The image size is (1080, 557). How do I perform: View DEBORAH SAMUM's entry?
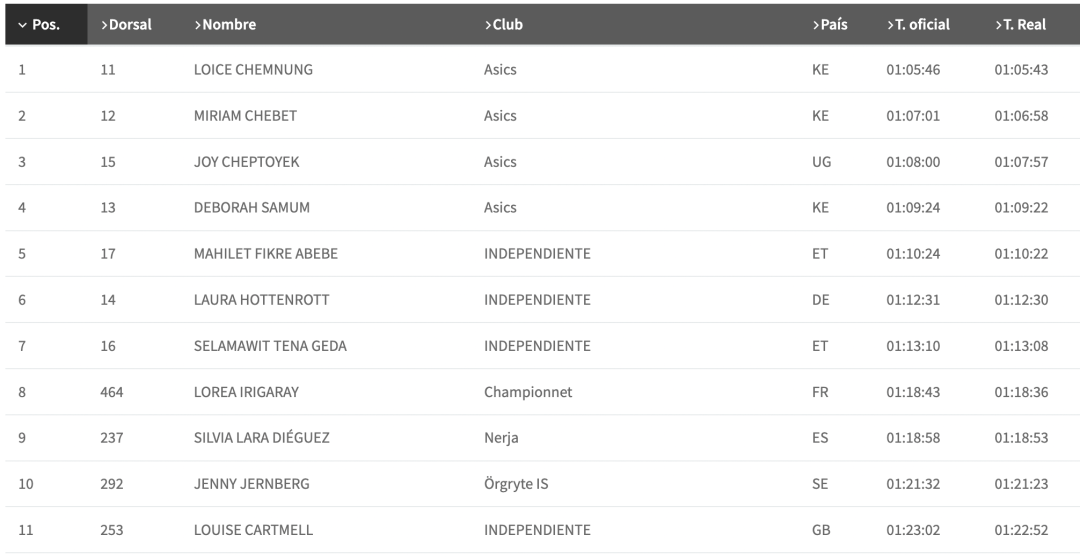tap(251, 208)
